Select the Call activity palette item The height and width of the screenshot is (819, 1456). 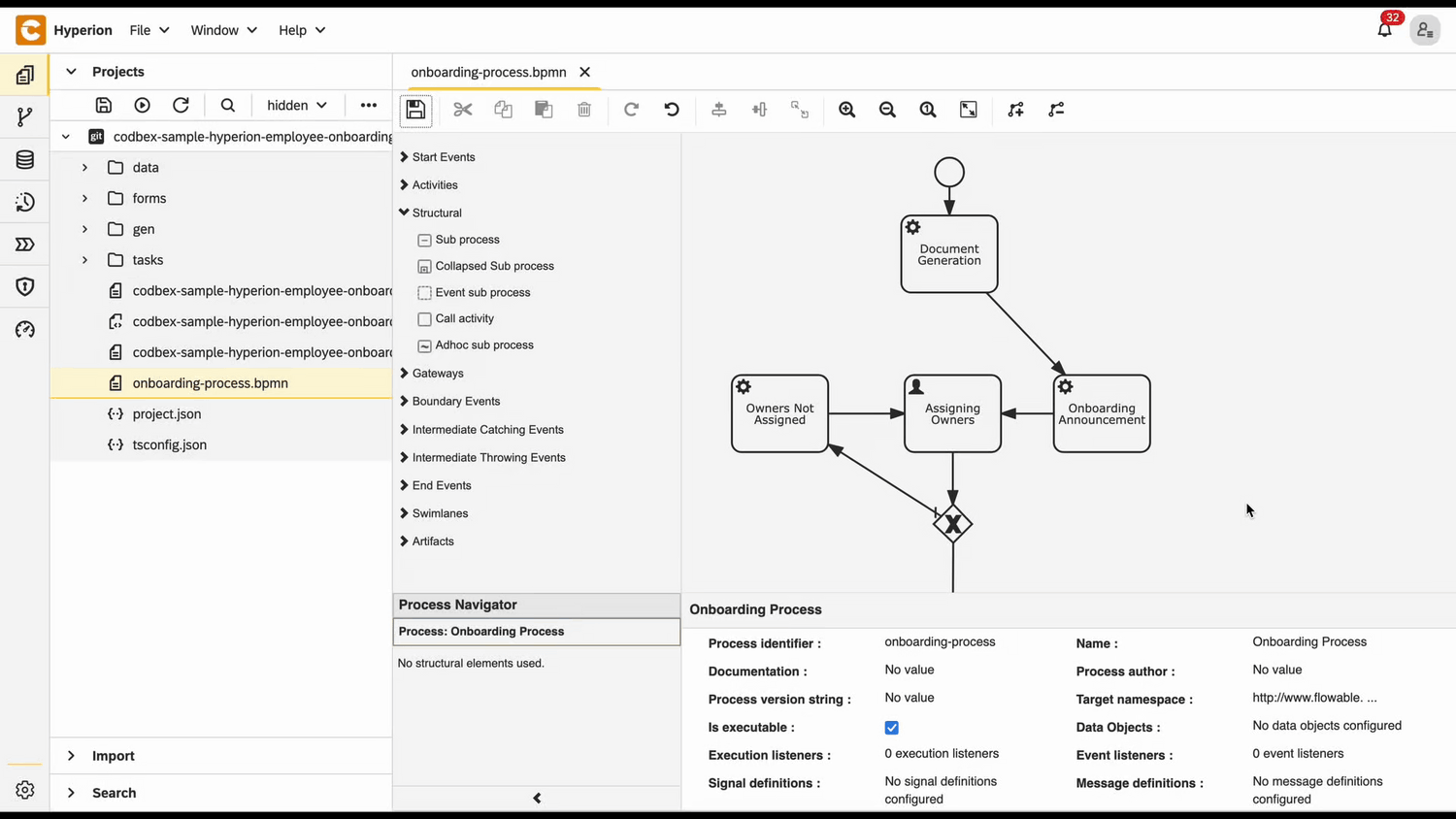pos(464,318)
